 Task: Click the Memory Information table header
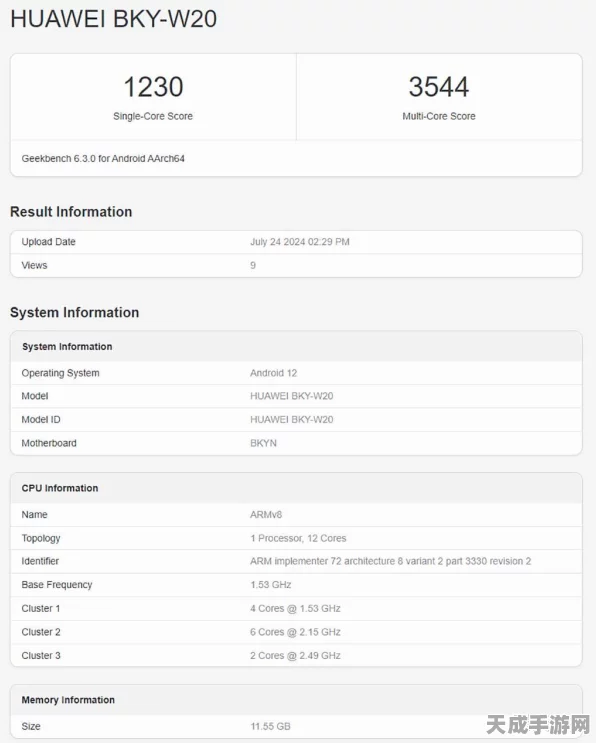pyautogui.click(x=296, y=700)
